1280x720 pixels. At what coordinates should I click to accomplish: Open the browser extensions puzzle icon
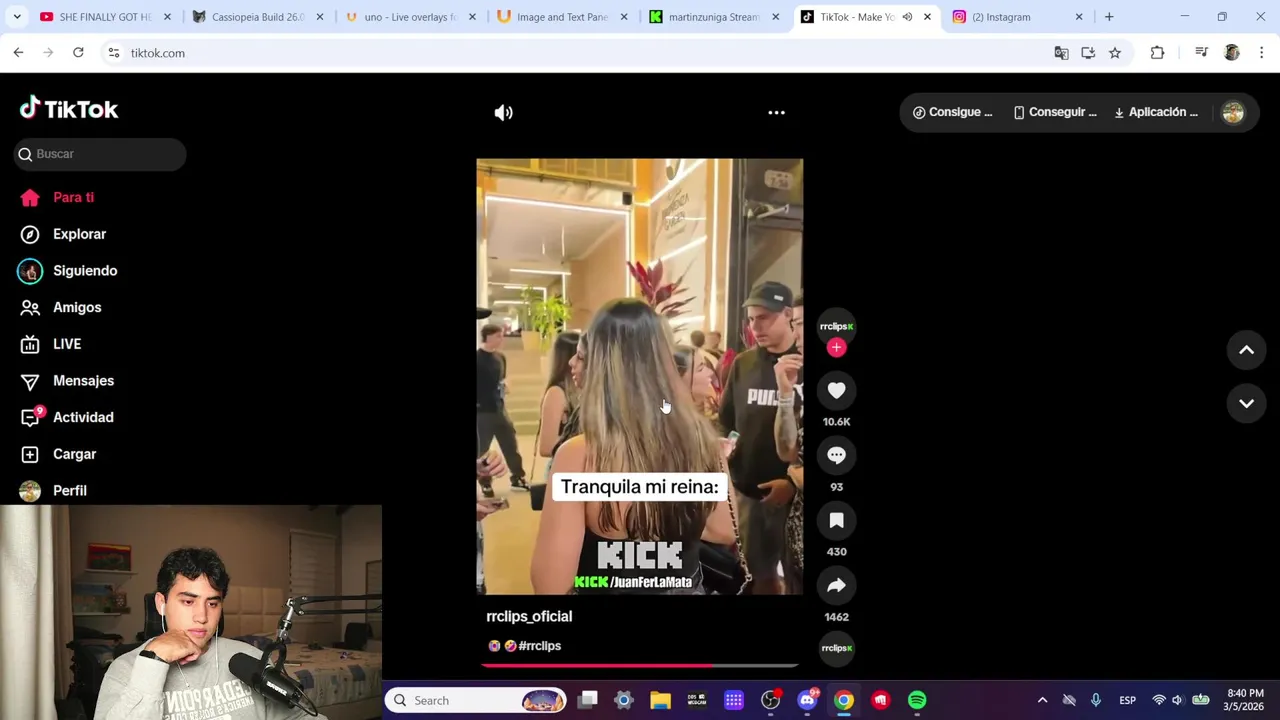coord(1157,53)
